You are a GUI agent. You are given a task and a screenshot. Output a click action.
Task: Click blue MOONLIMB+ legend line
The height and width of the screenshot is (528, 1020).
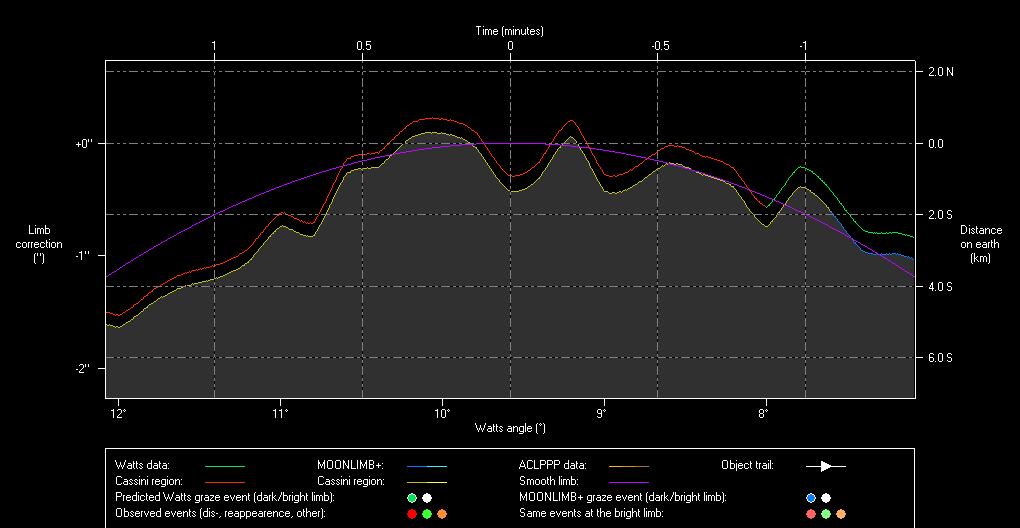(426, 466)
